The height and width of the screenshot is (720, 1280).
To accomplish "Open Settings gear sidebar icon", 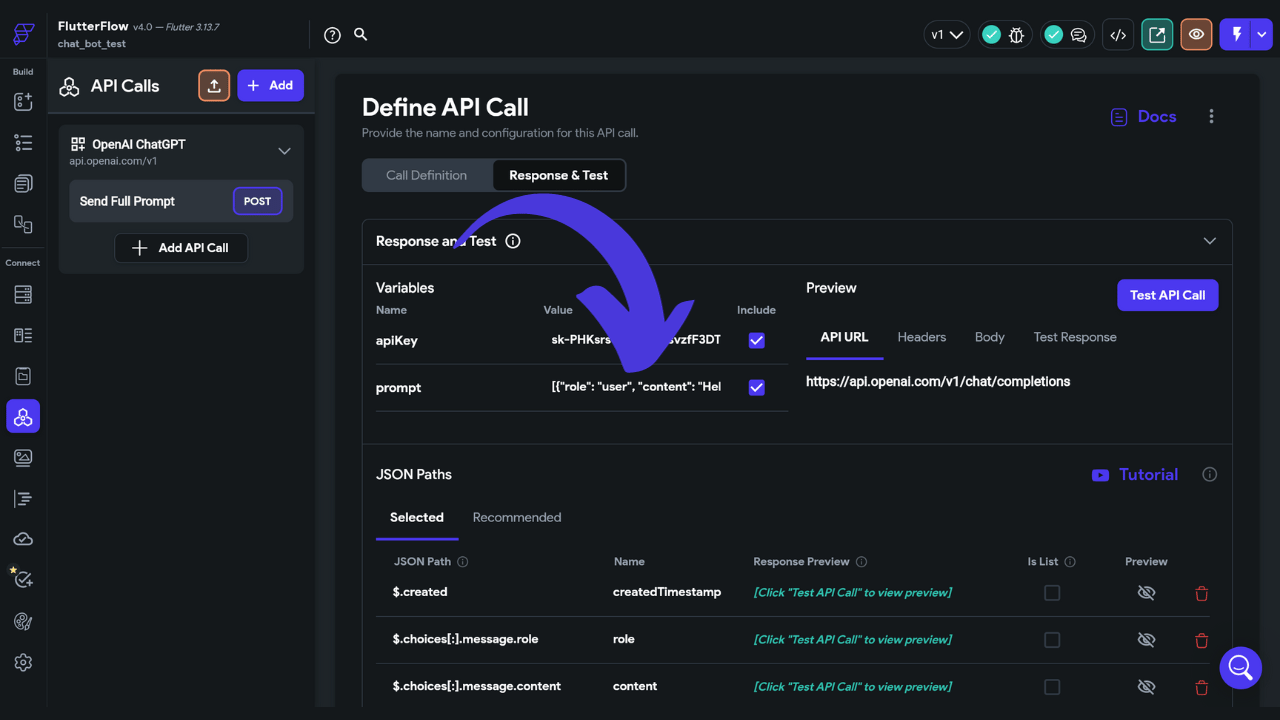I will click(x=23, y=662).
